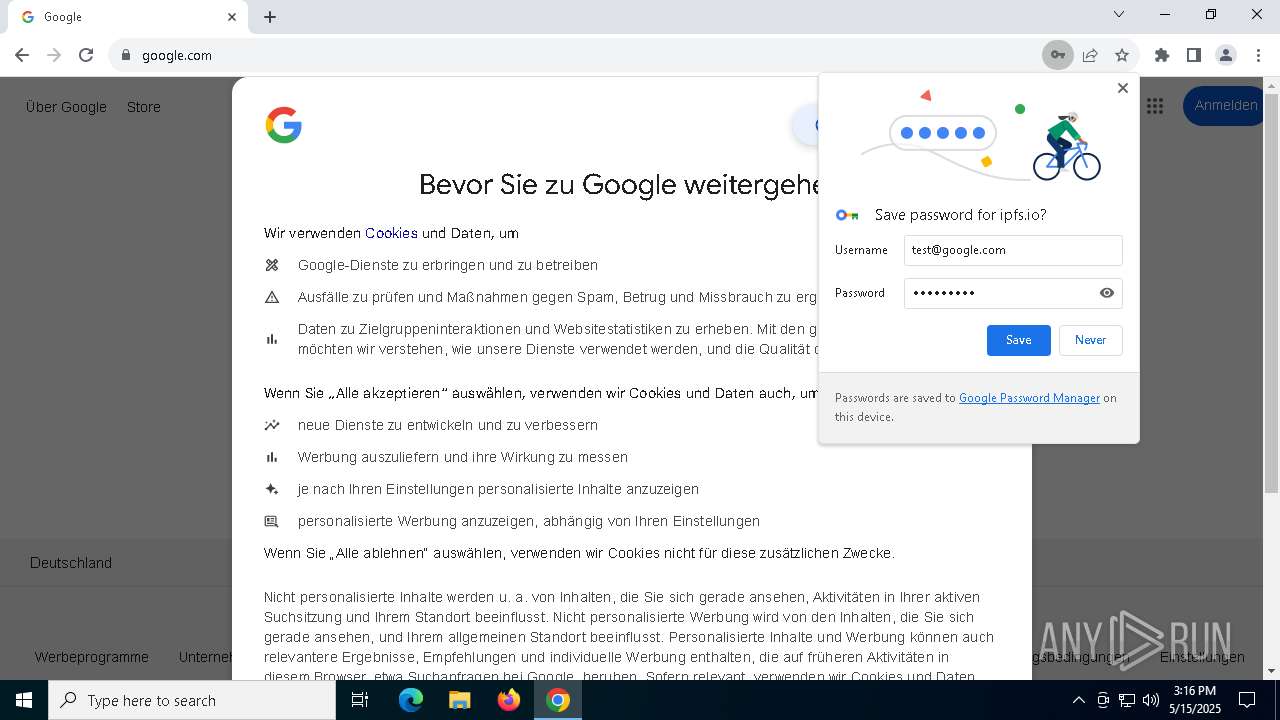Launch Microsoft Edge from taskbar
Image resolution: width=1280 pixels, height=720 pixels.
pyautogui.click(x=411, y=700)
